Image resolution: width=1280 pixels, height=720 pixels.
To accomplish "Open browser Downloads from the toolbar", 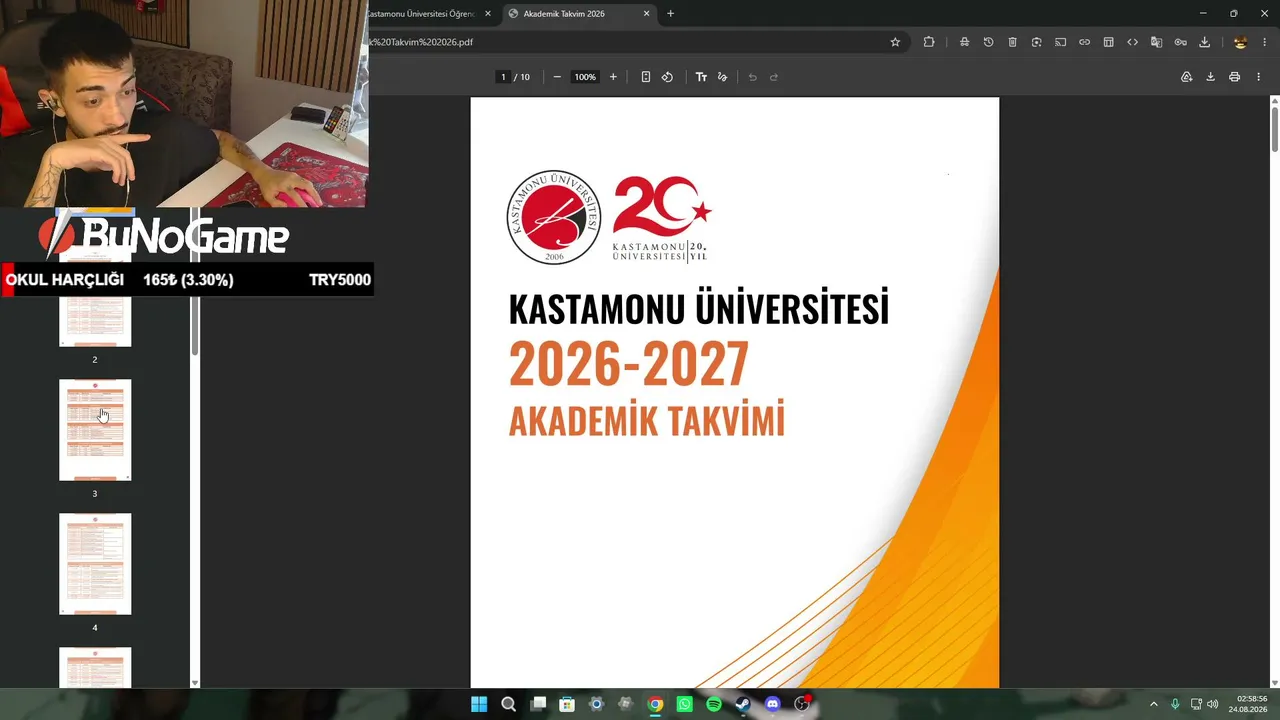I will (x=1204, y=42).
